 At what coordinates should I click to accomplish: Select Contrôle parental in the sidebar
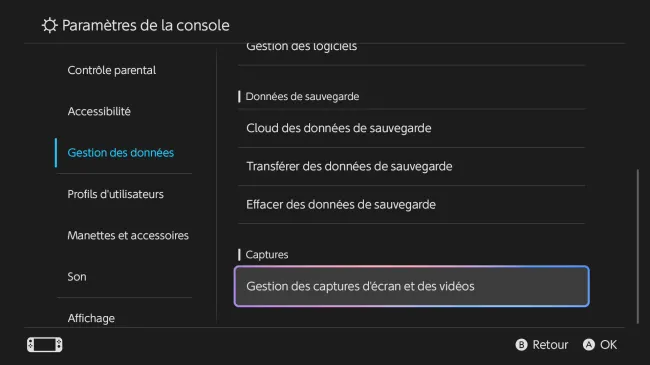point(112,70)
